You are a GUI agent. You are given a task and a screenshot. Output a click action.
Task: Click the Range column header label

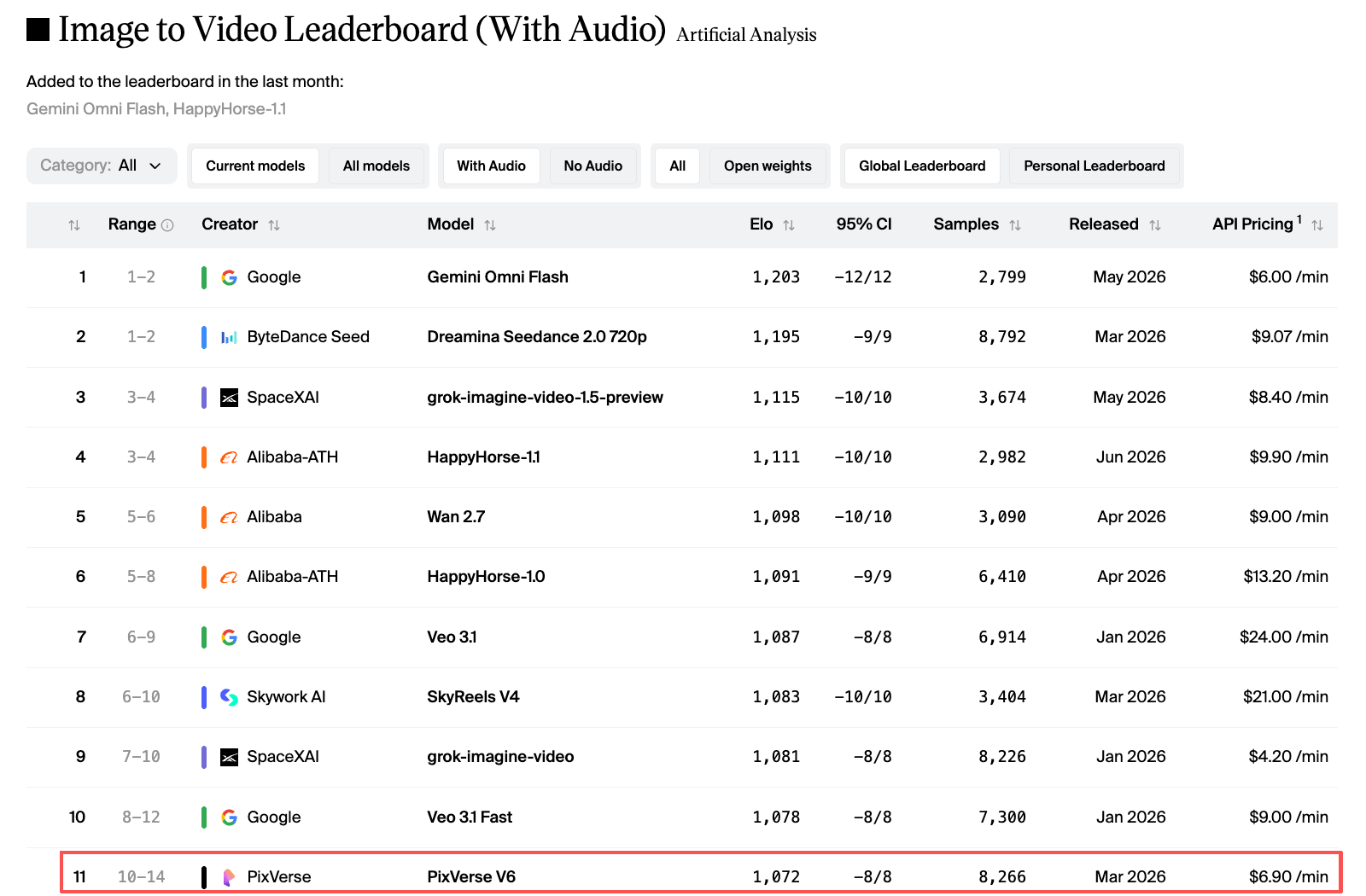[131, 224]
